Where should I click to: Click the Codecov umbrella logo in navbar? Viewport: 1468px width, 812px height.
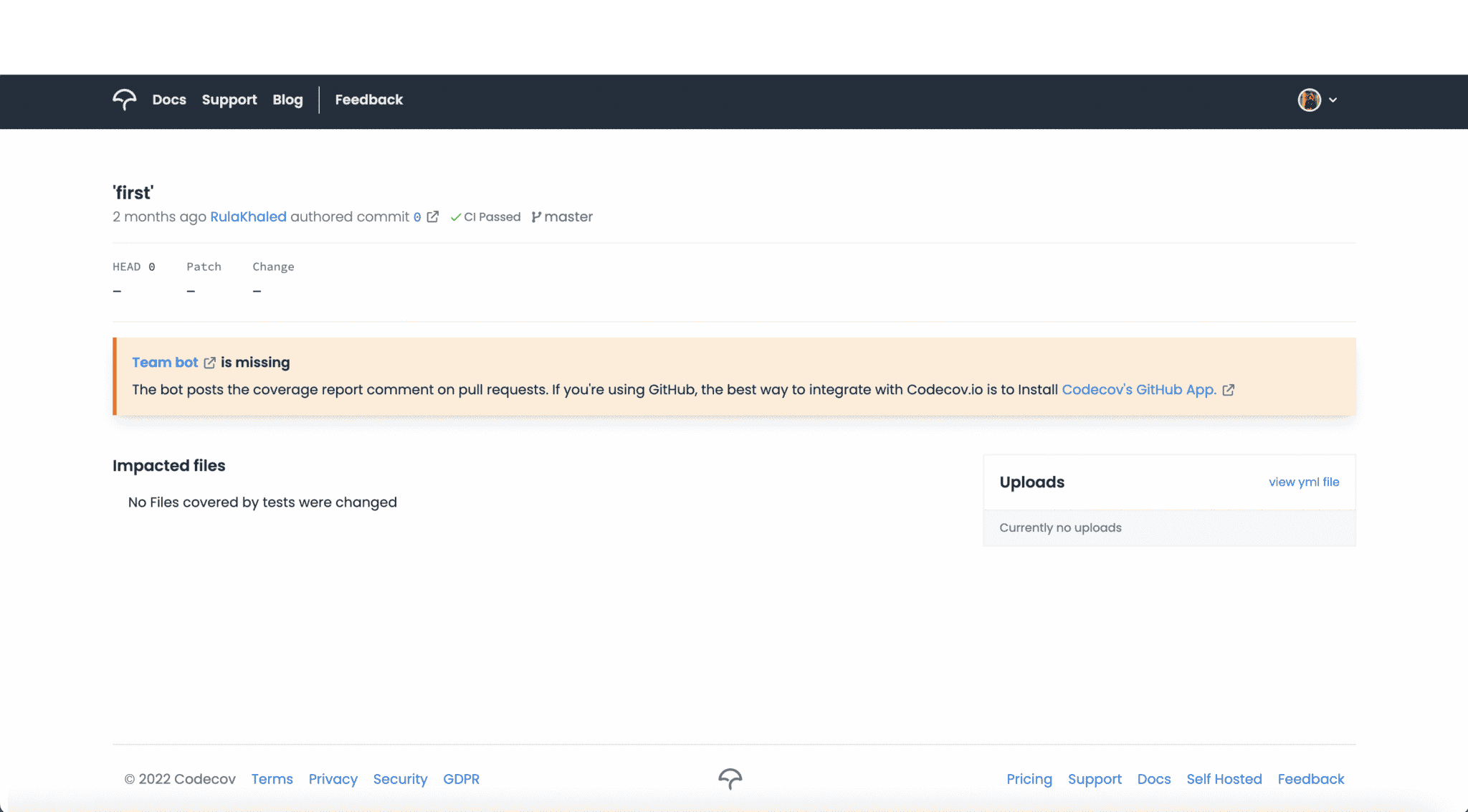(x=124, y=100)
